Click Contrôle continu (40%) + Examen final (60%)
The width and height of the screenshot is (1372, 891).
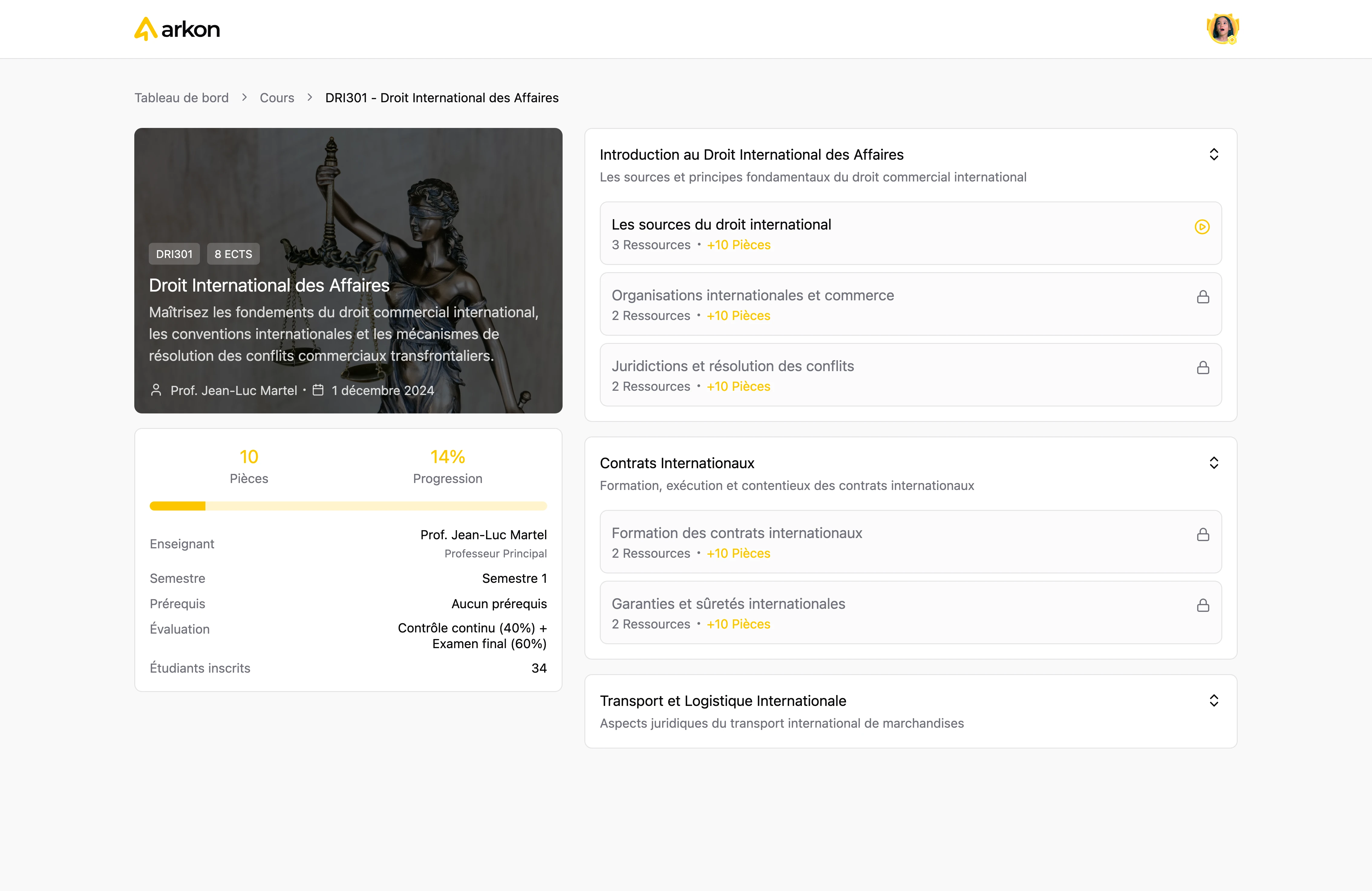tap(472, 636)
